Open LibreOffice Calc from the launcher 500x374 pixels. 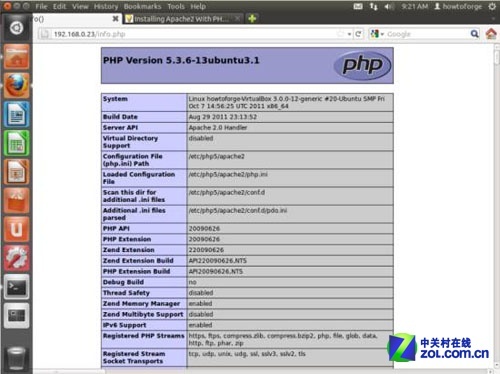16,143
